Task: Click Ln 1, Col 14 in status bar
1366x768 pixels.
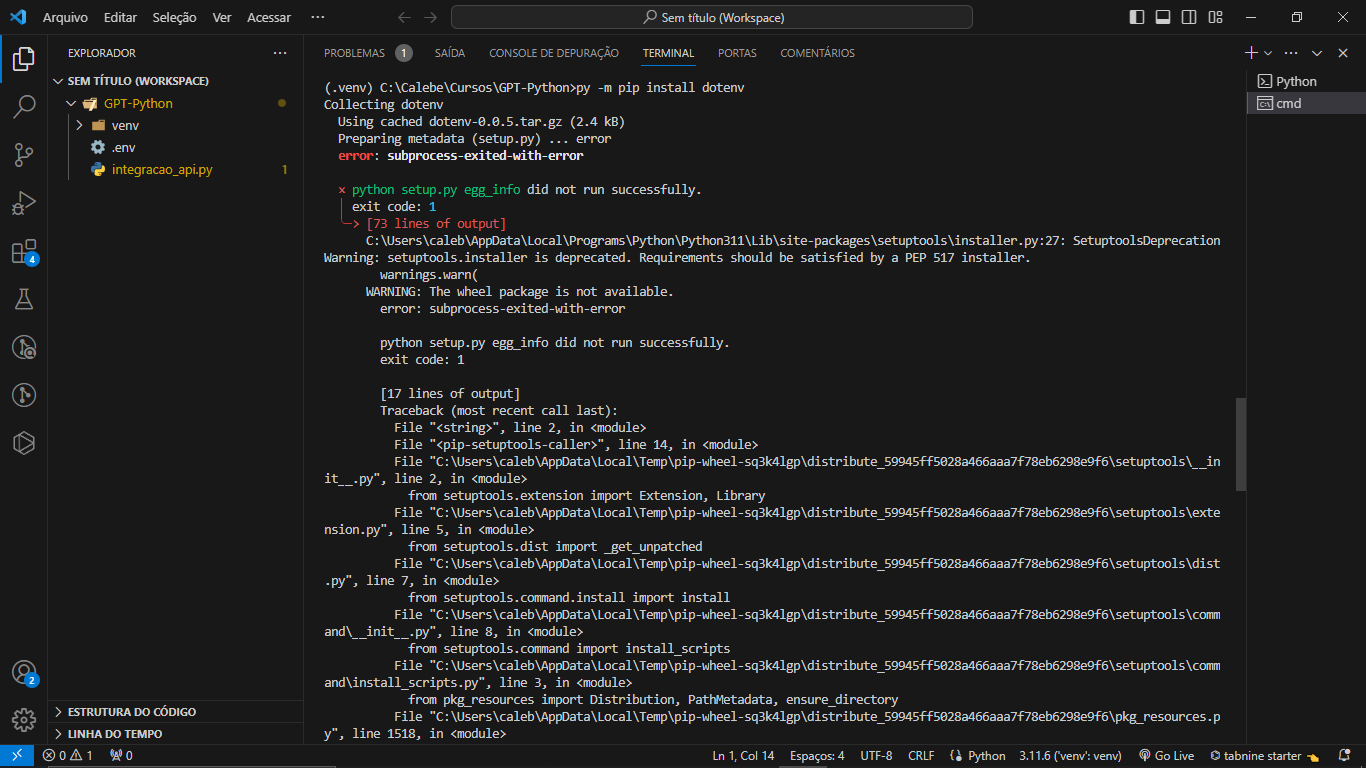Action: pyautogui.click(x=743, y=756)
